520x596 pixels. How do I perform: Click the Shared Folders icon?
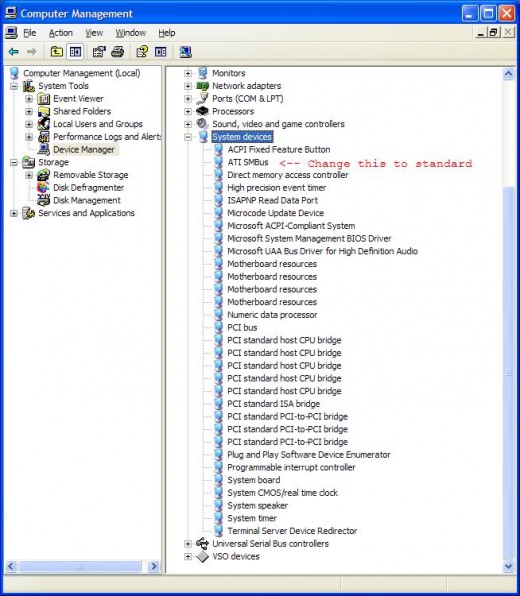(44, 111)
